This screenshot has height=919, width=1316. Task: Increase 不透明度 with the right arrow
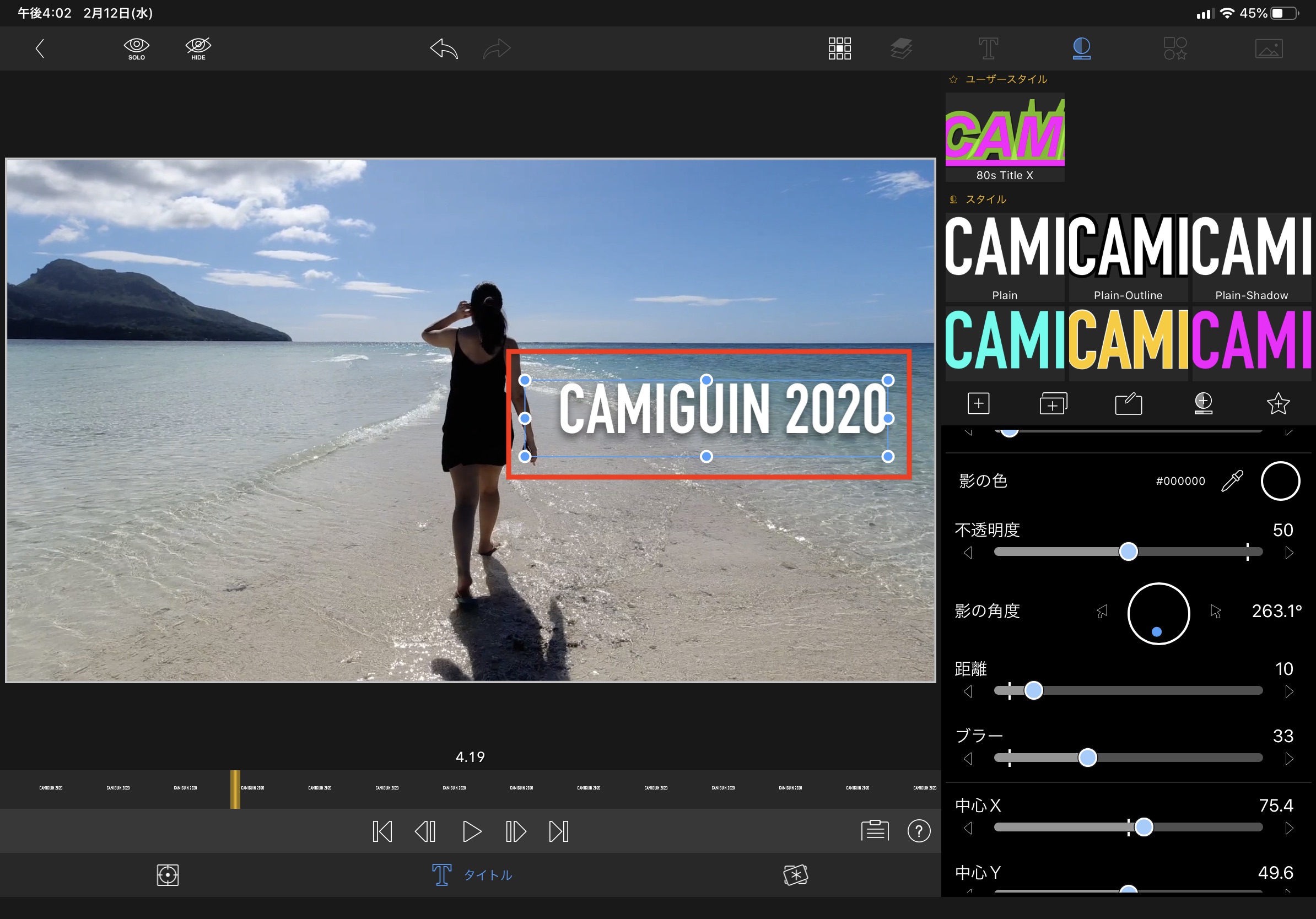pos(1288,553)
